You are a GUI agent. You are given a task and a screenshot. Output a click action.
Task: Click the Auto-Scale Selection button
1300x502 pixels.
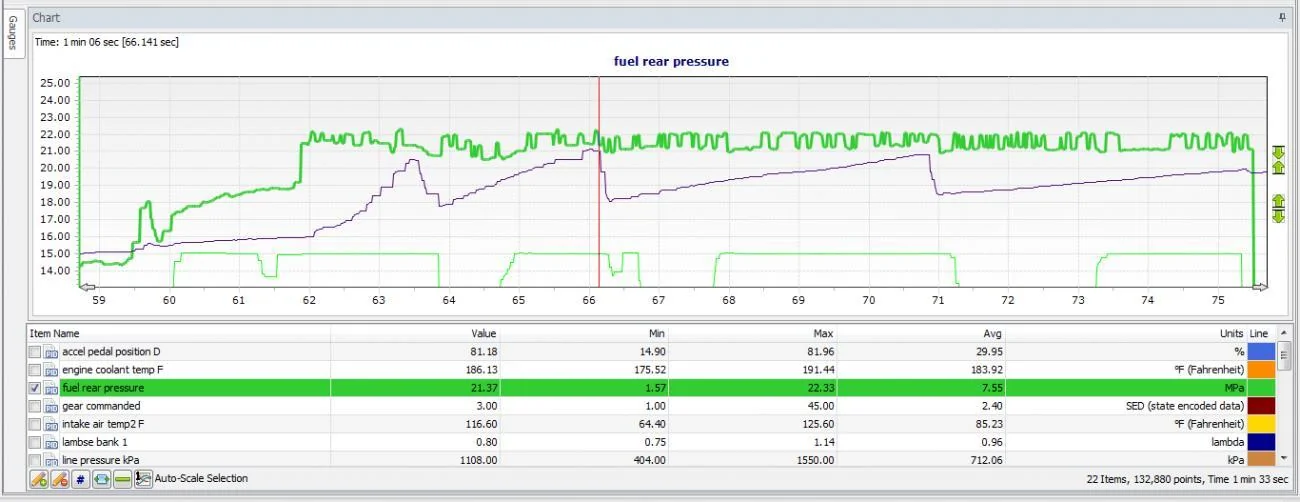pyautogui.click(x=192, y=479)
